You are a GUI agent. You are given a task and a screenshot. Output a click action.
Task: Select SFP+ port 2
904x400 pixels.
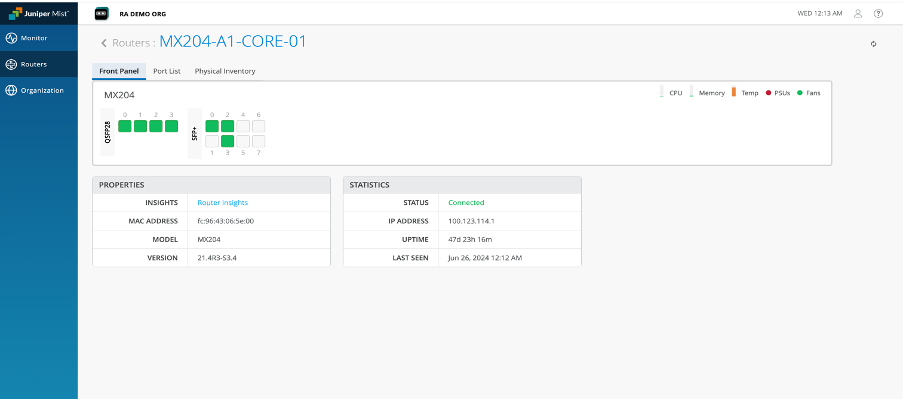(227, 126)
